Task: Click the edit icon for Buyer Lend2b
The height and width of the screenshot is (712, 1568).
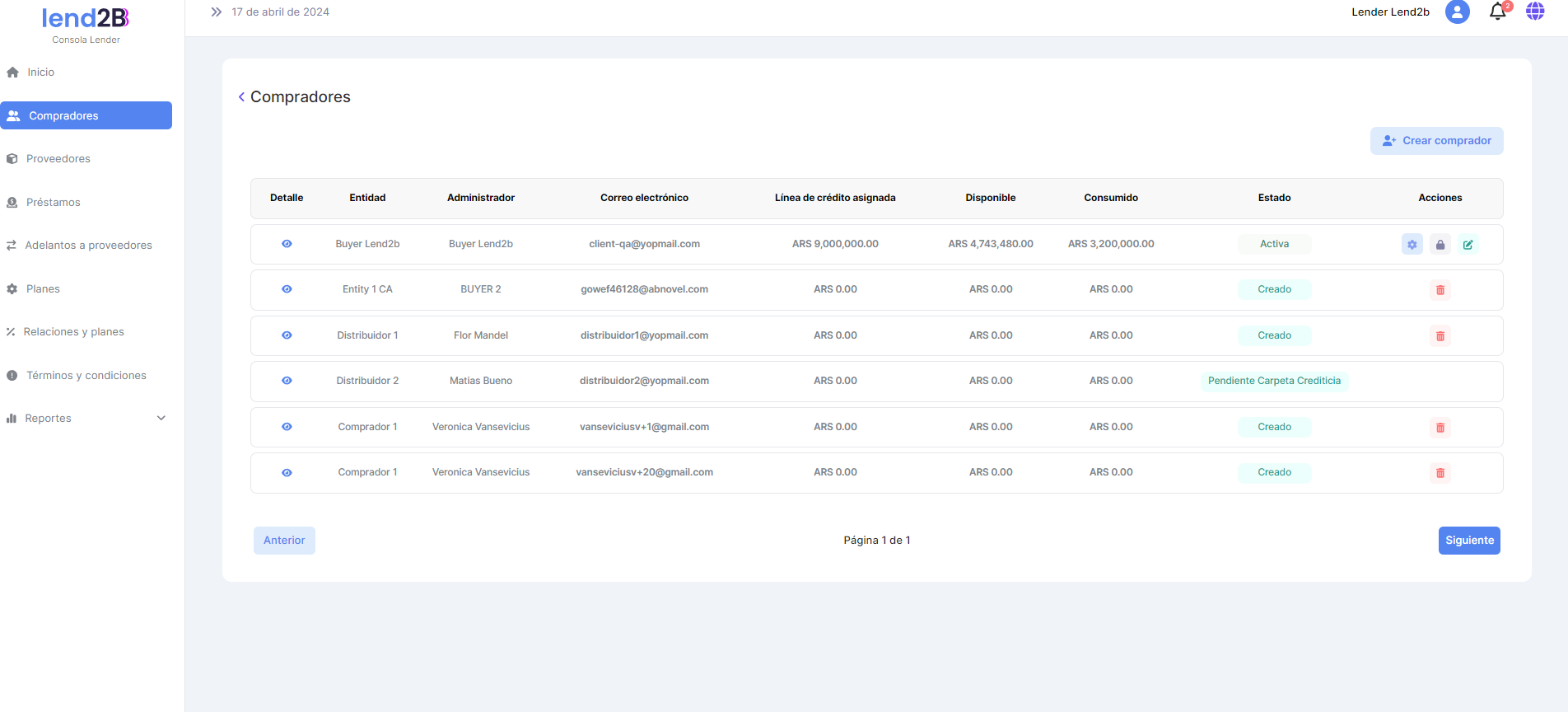Action: pos(1468,245)
